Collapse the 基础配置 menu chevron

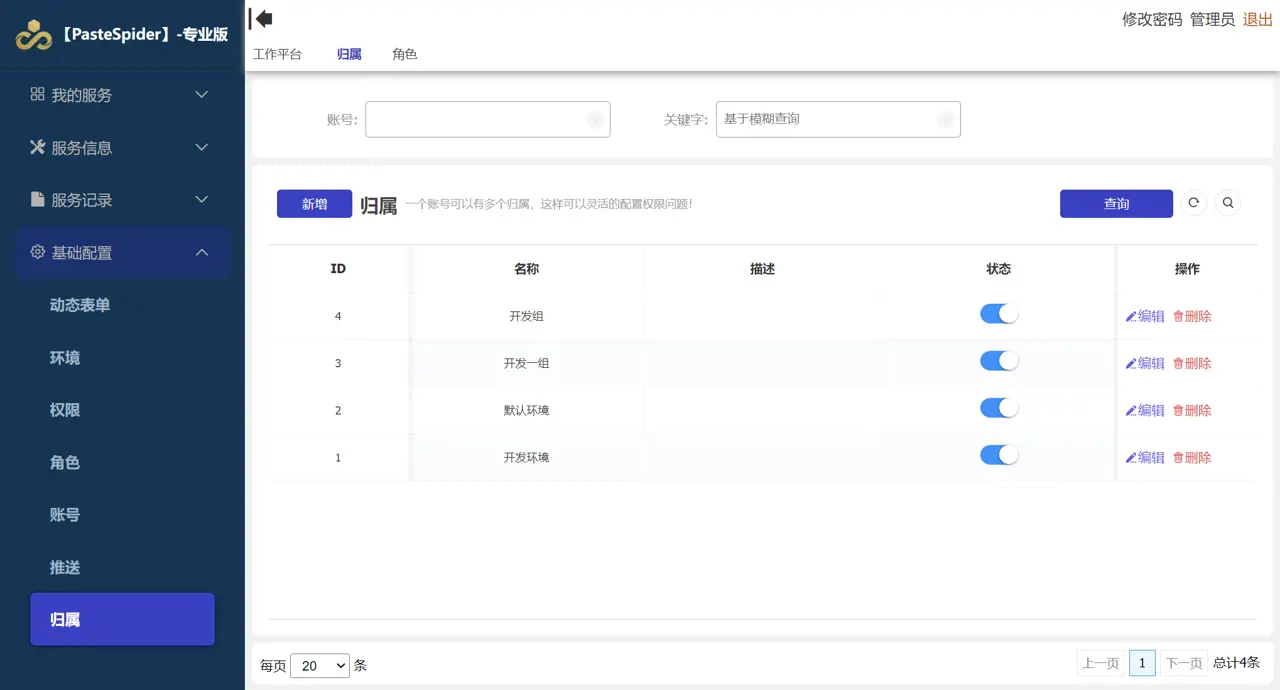pyautogui.click(x=201, y=252)
